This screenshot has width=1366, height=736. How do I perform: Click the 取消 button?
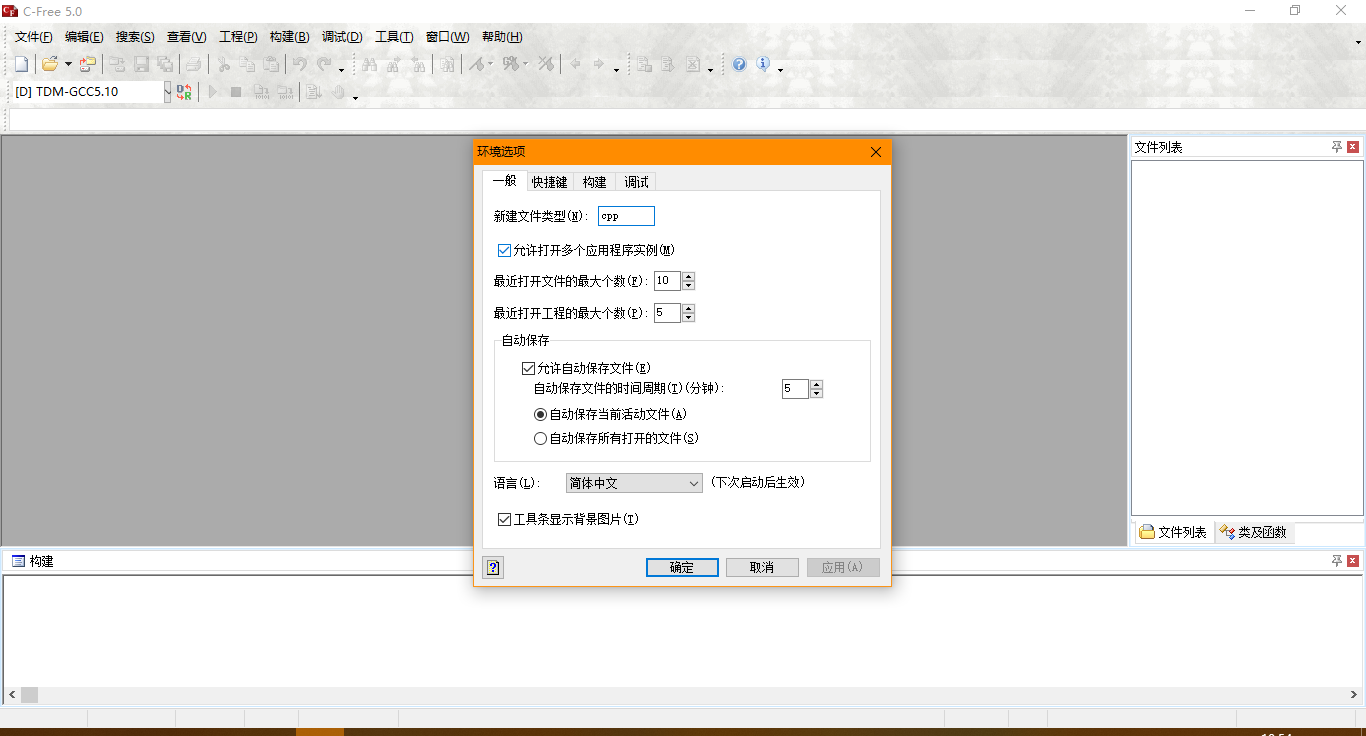[762, 568]
